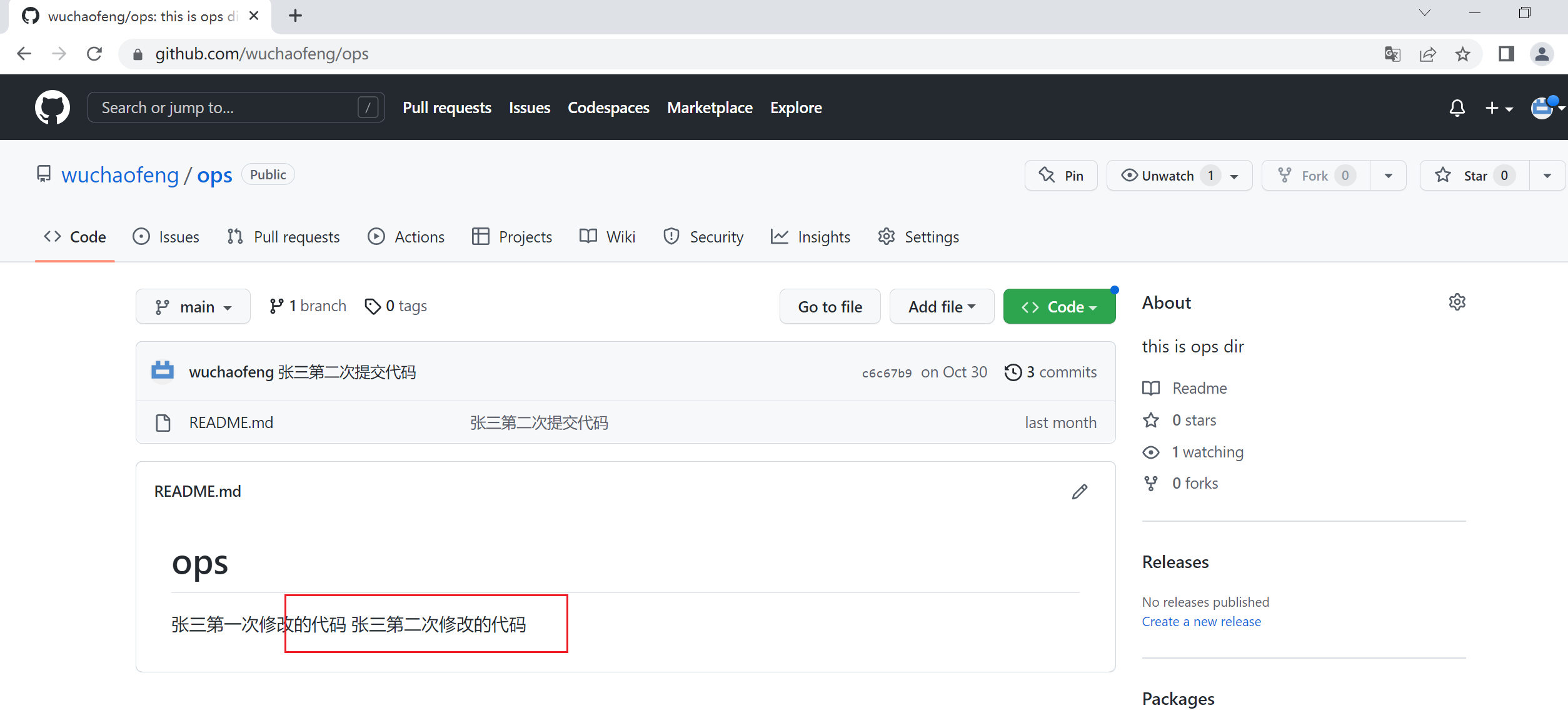Open the Insights tab
This screenshot has height=713, width=1568.
pyautogui.click(x=811, y=237)
